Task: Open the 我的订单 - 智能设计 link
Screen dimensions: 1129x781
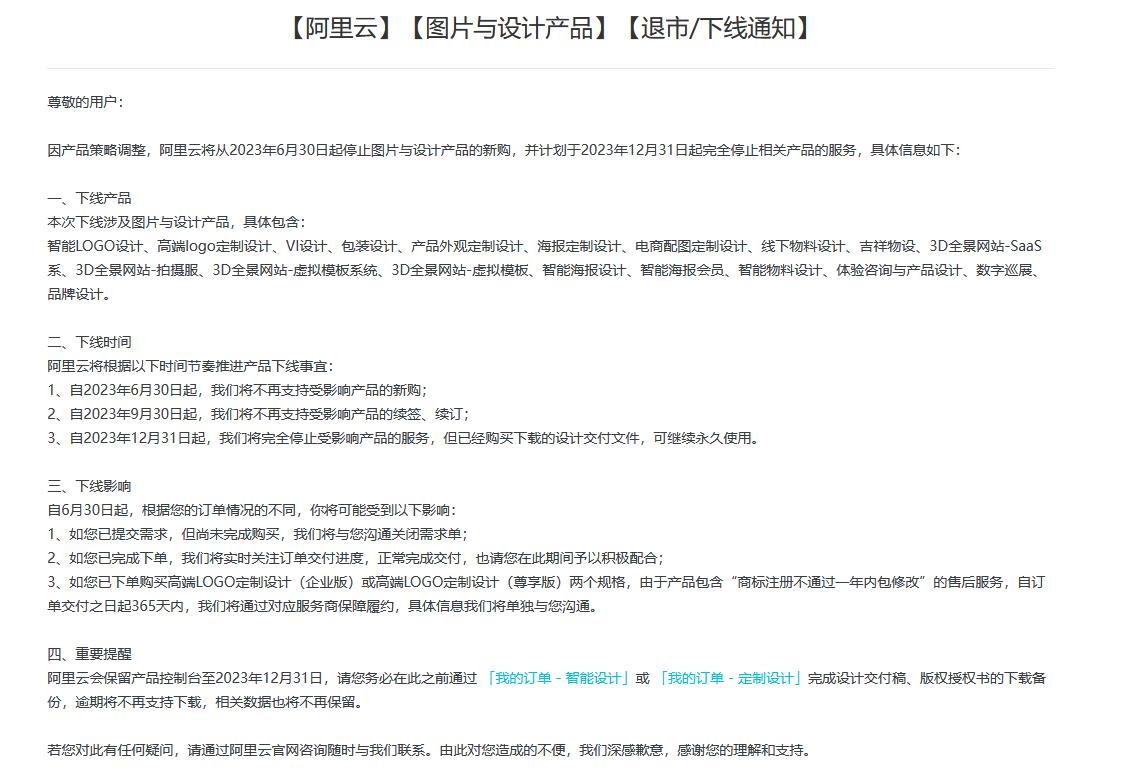Action: [x=558, y=678]
